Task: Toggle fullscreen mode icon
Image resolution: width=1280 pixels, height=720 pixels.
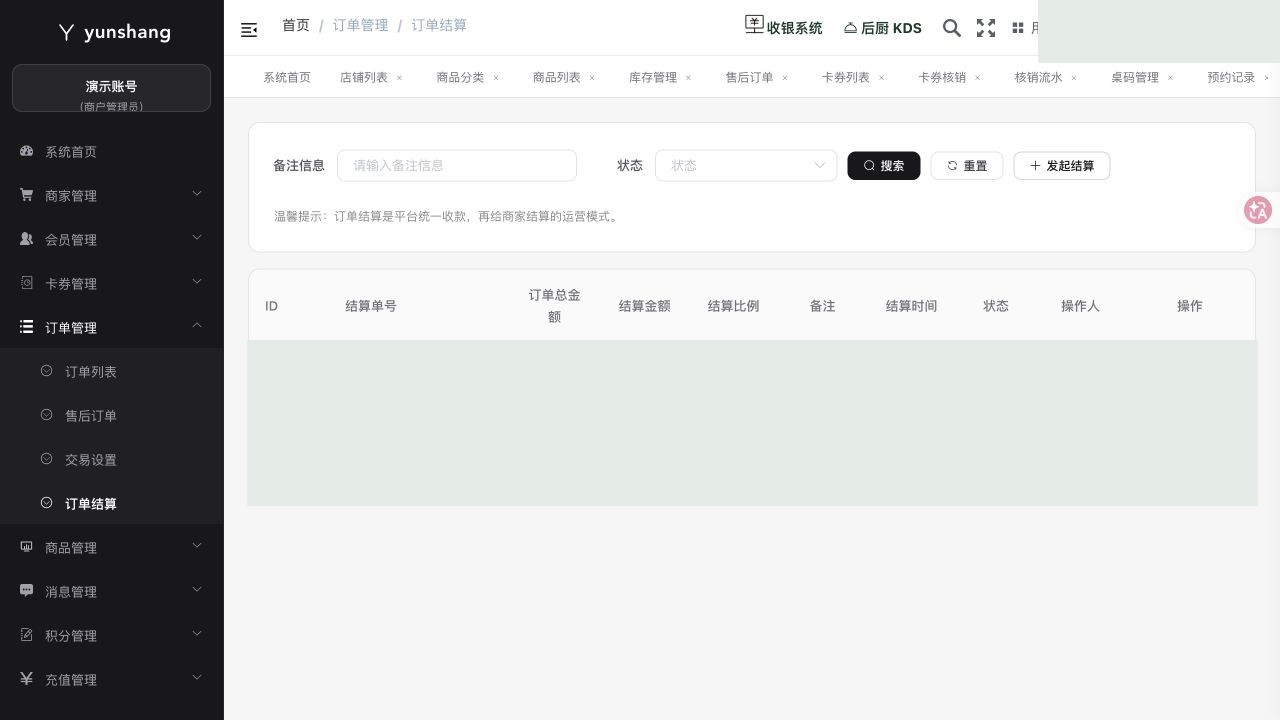Action: [986, 28]
